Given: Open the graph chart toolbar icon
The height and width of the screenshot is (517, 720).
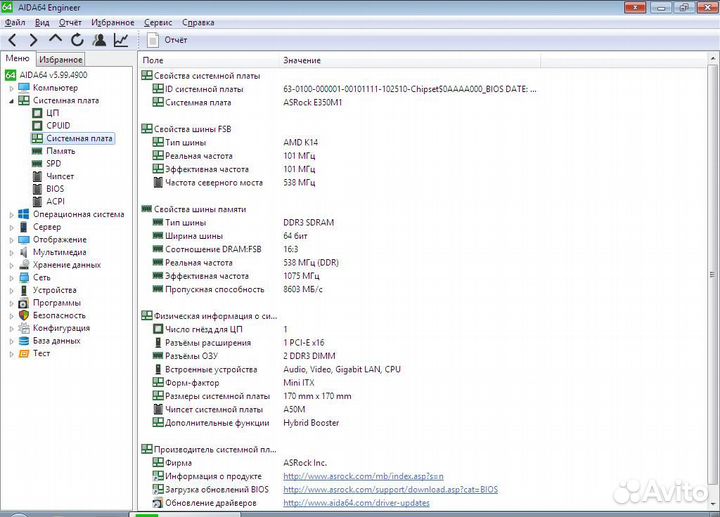Looking at the screenshot, I should (121, 40).
